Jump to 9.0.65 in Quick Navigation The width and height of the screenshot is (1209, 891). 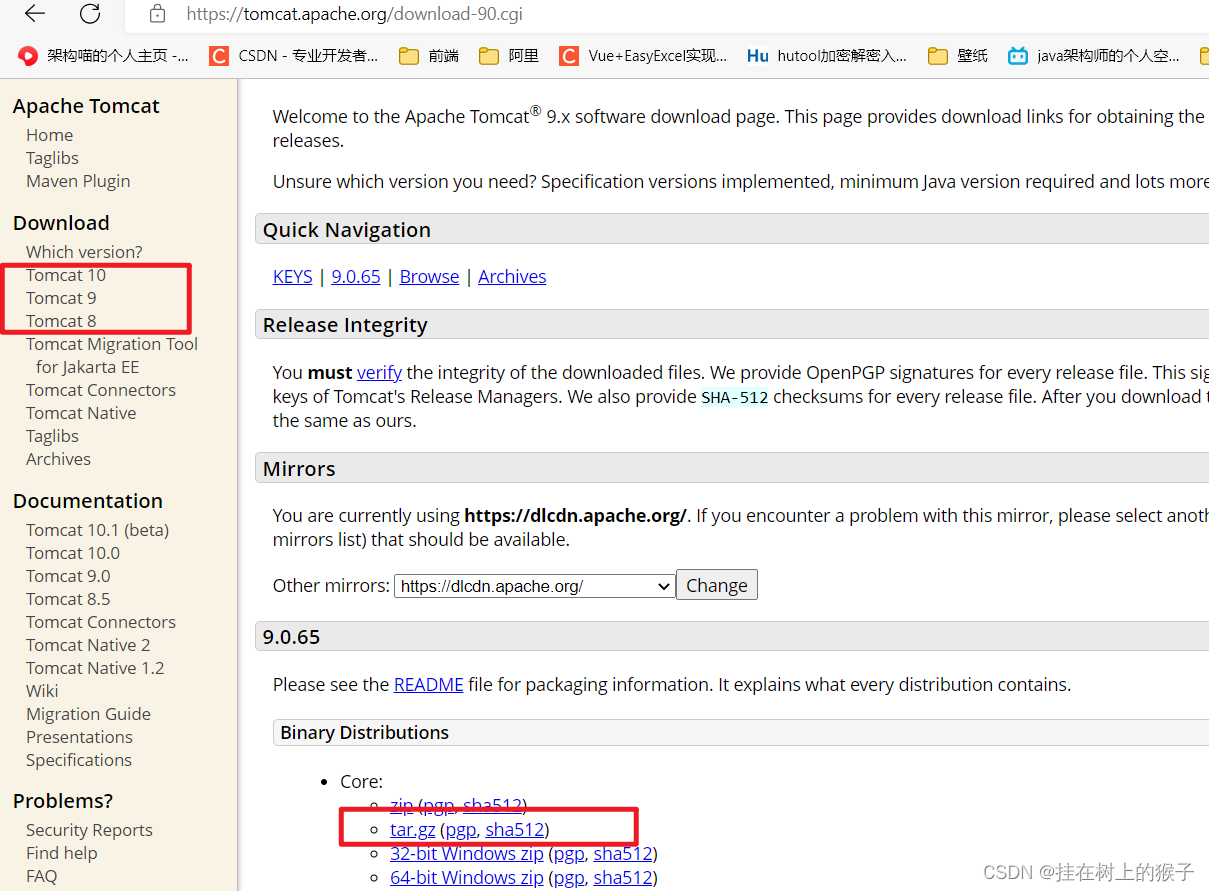[x=356, y=277]
